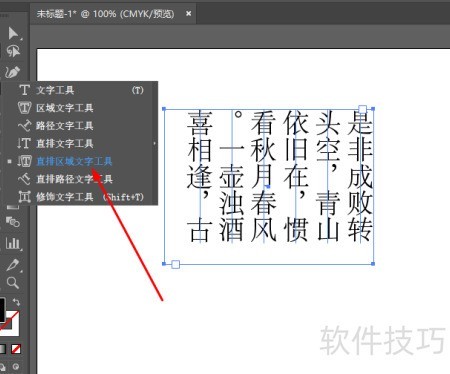This screenshot has width=450, height=374.
Task: Click the text frame in-port square
Action: click(x=363, y=109)
